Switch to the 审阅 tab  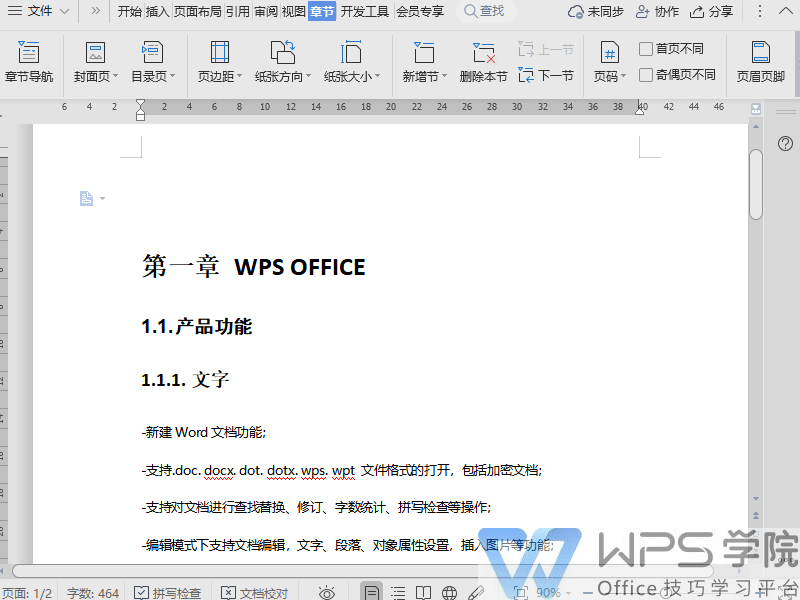point(266,11)
